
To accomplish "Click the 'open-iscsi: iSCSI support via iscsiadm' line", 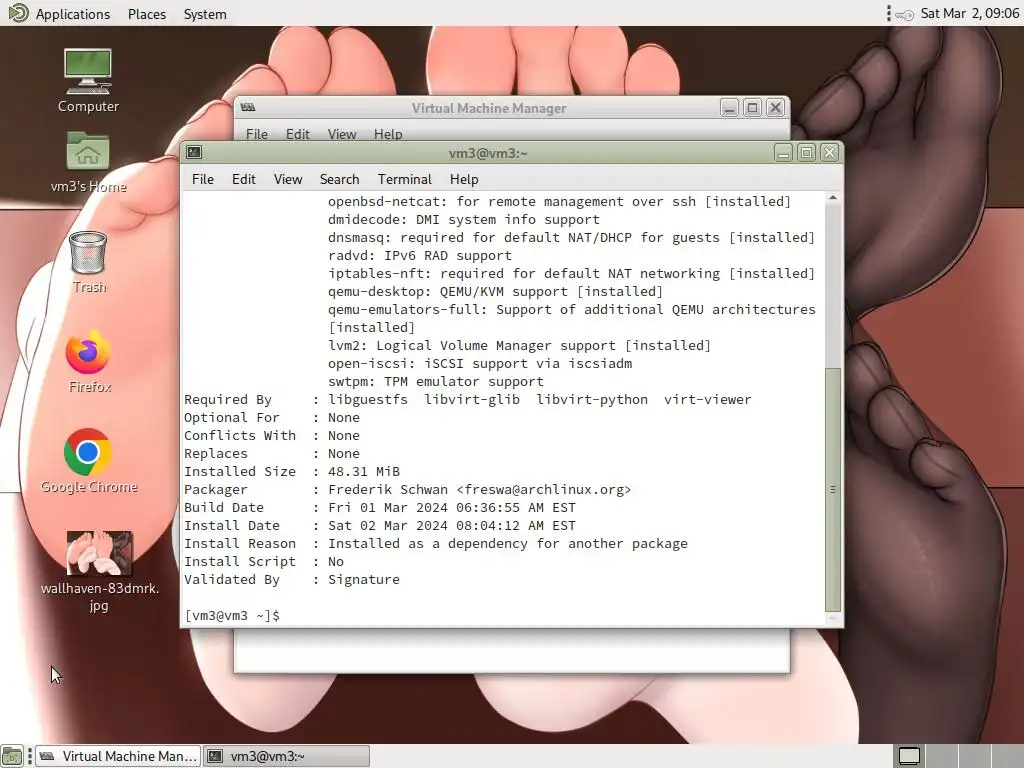I will (x=480, y=364).
